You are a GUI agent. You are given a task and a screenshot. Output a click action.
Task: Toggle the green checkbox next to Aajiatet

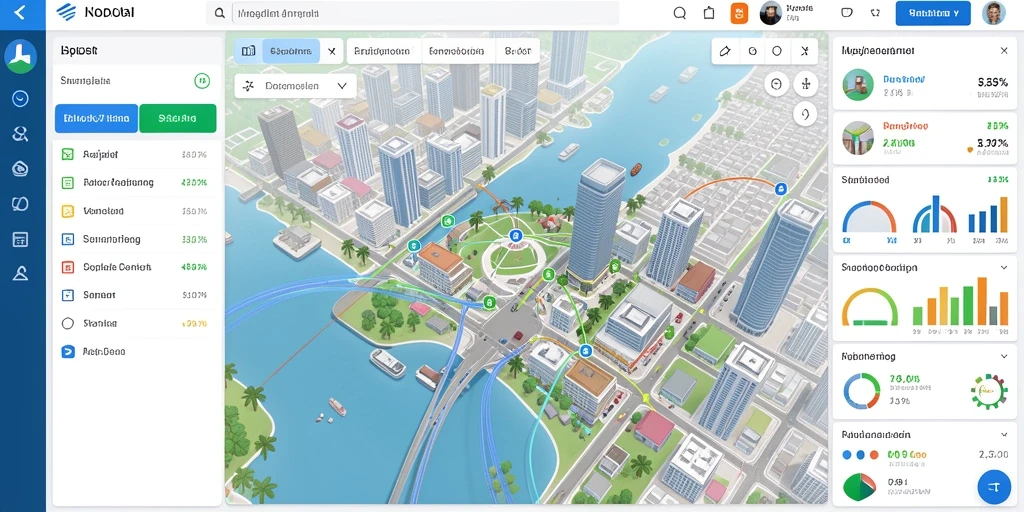point(67,155)
